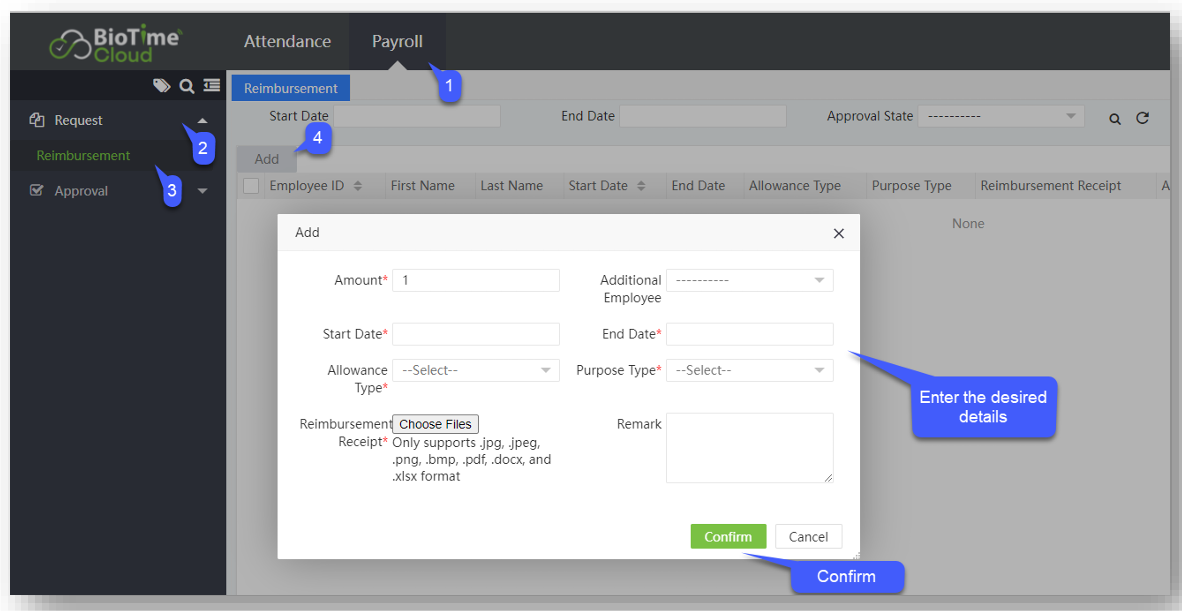Click the tag icon in sidebar toolbar
This screenshot has height=611, width=1182.
pos(161,86)
